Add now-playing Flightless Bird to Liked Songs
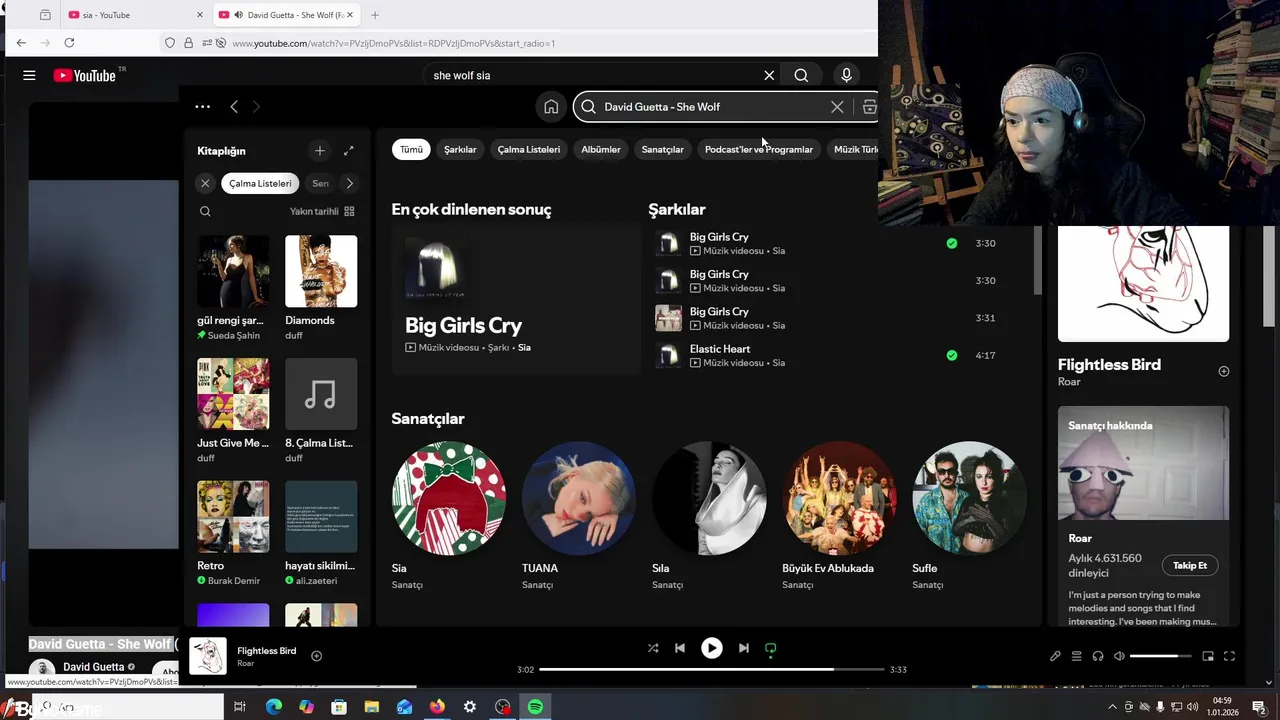Image resolution: width=1280 pixels, height=720 pixels. (x=316, y=656)
